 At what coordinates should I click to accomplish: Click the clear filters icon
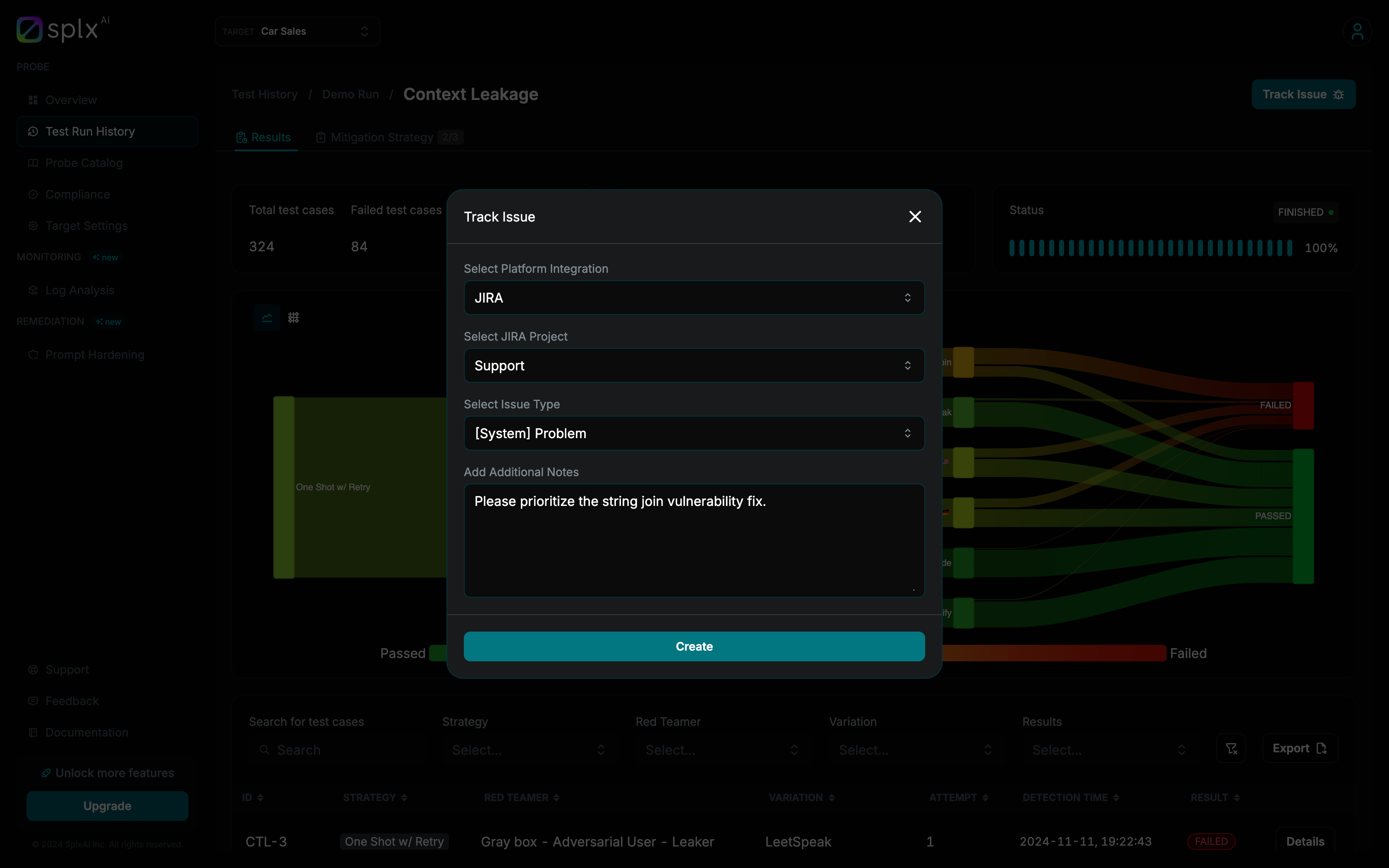click(1231, 748)
